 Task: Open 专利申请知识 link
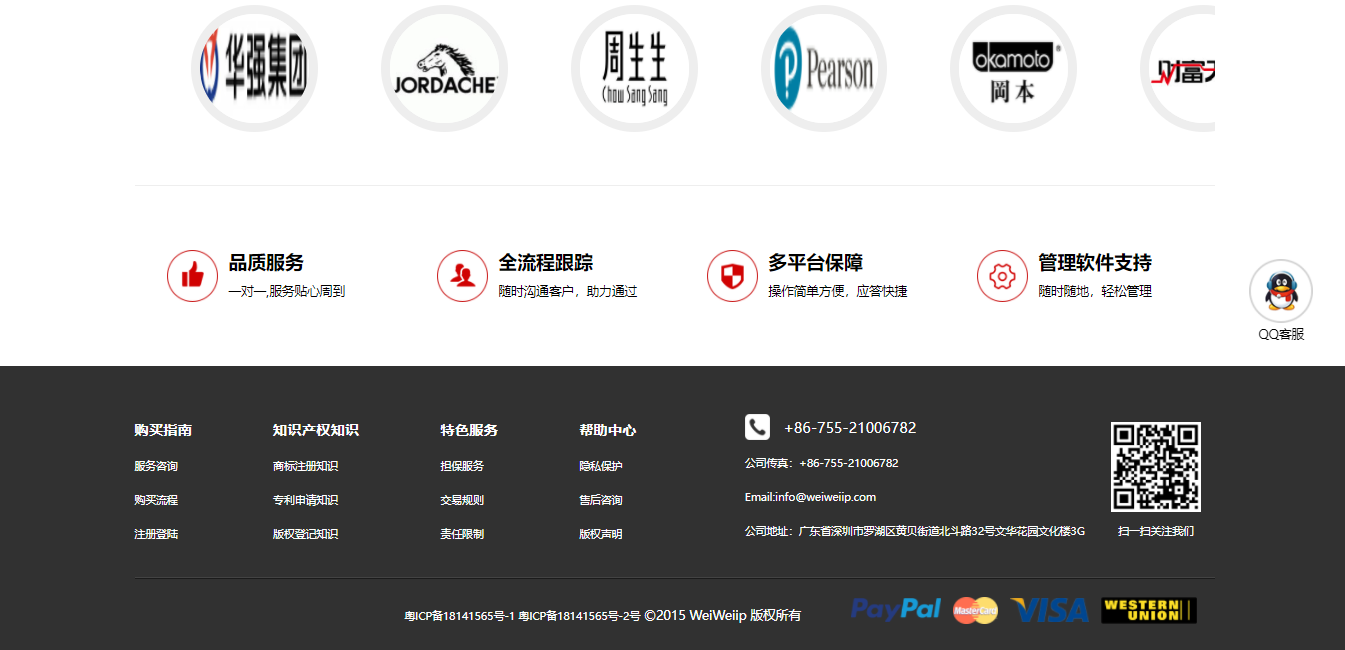305,500
